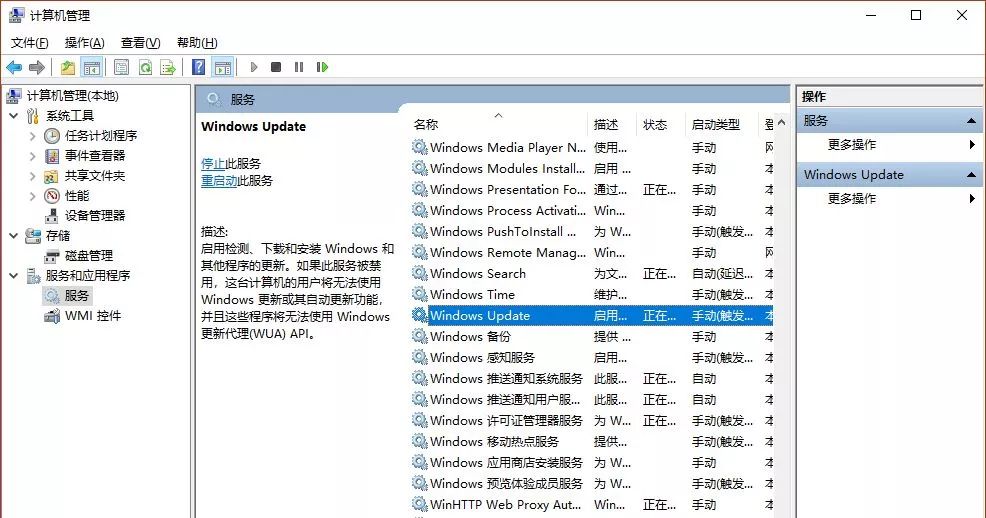
Task: Click the Pause Service toolbar icon
Action: click(x=299, y=67)
